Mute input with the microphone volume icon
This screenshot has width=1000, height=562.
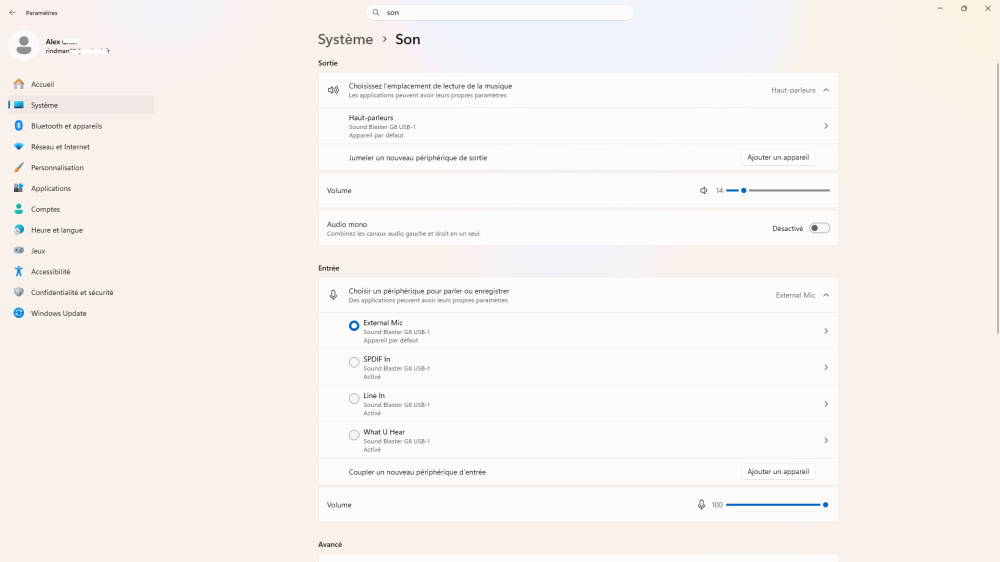pos(702,505)
